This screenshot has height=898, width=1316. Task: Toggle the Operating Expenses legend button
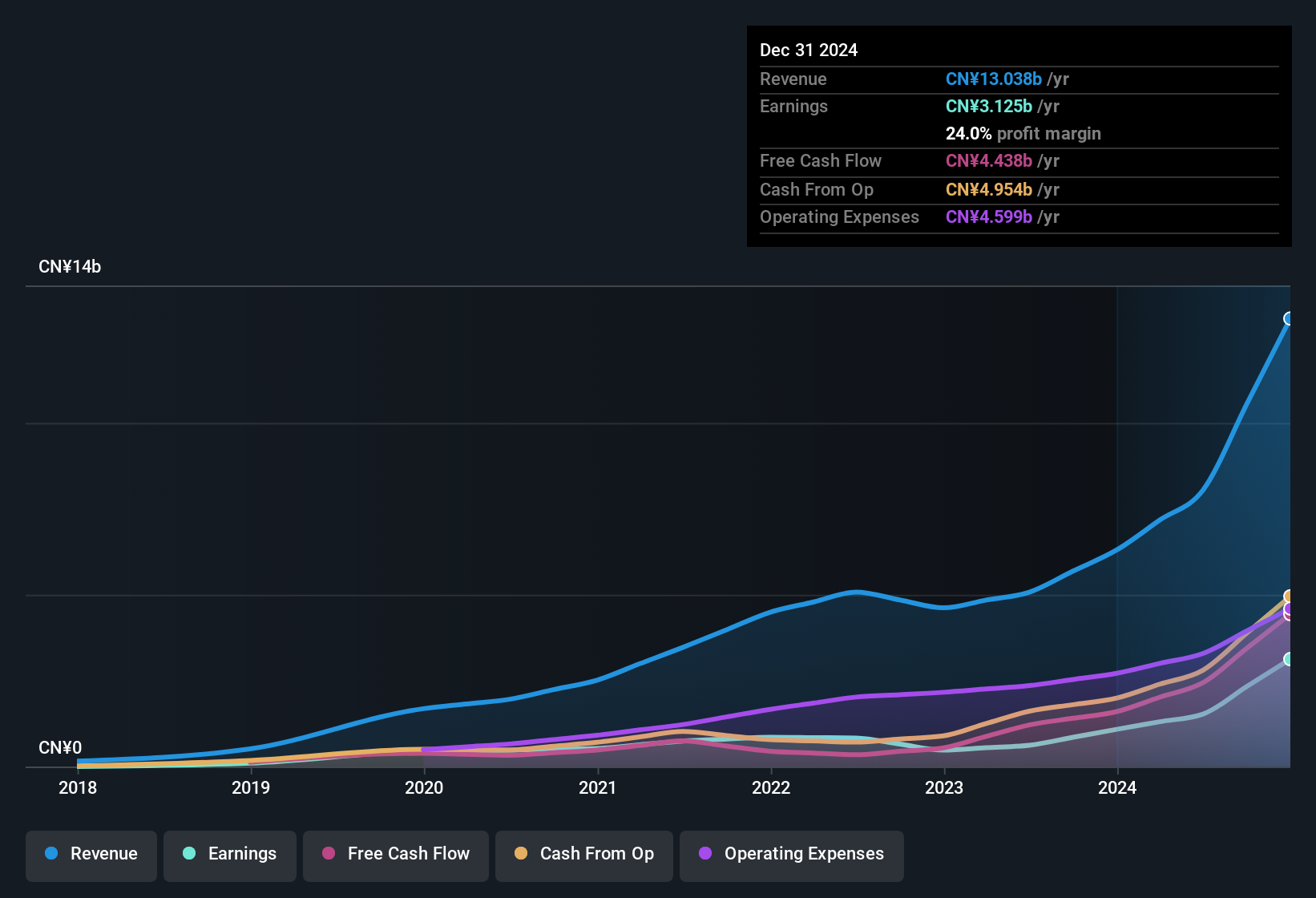click(792, 856)
